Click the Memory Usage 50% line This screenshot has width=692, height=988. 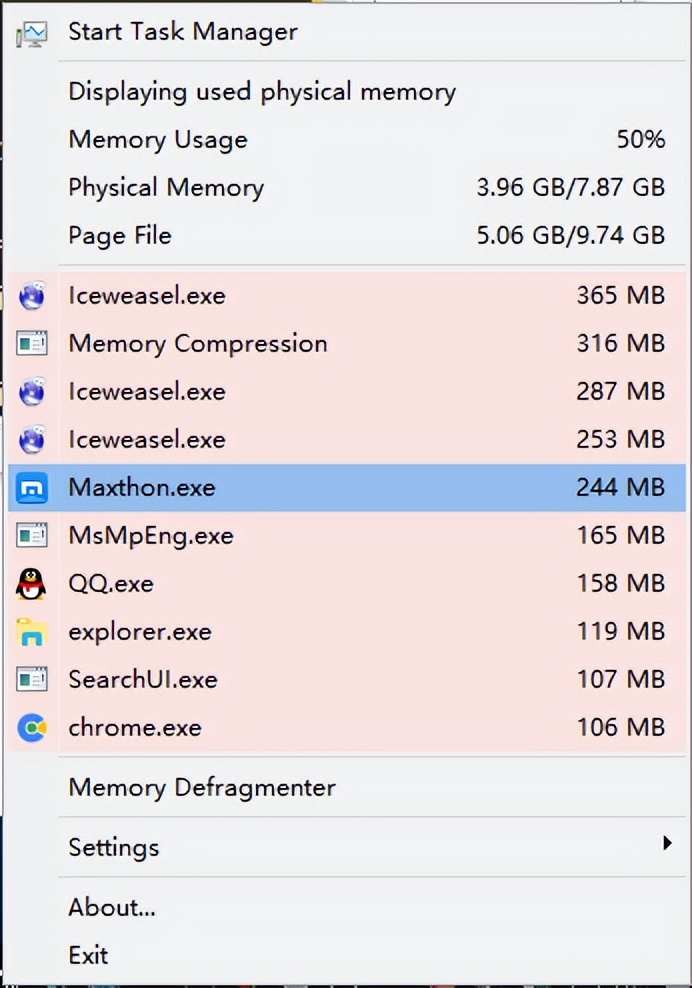[x=366, y=140]
